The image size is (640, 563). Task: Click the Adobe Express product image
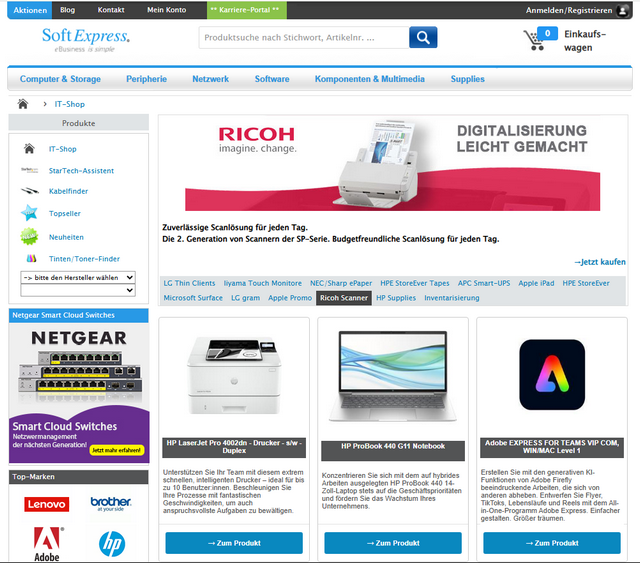(552, 374)
